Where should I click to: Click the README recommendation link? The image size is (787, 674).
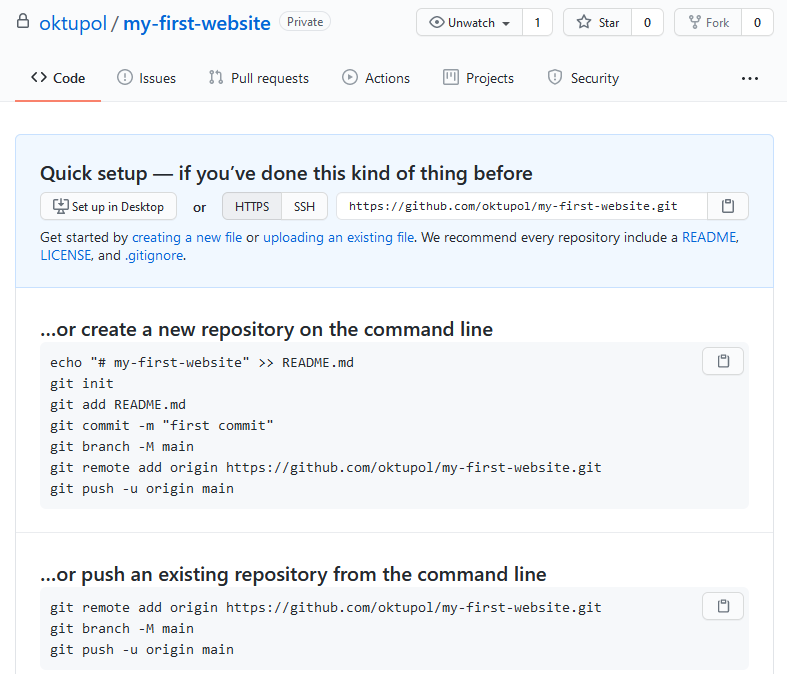pyautogui.click(x=709, y=238)
